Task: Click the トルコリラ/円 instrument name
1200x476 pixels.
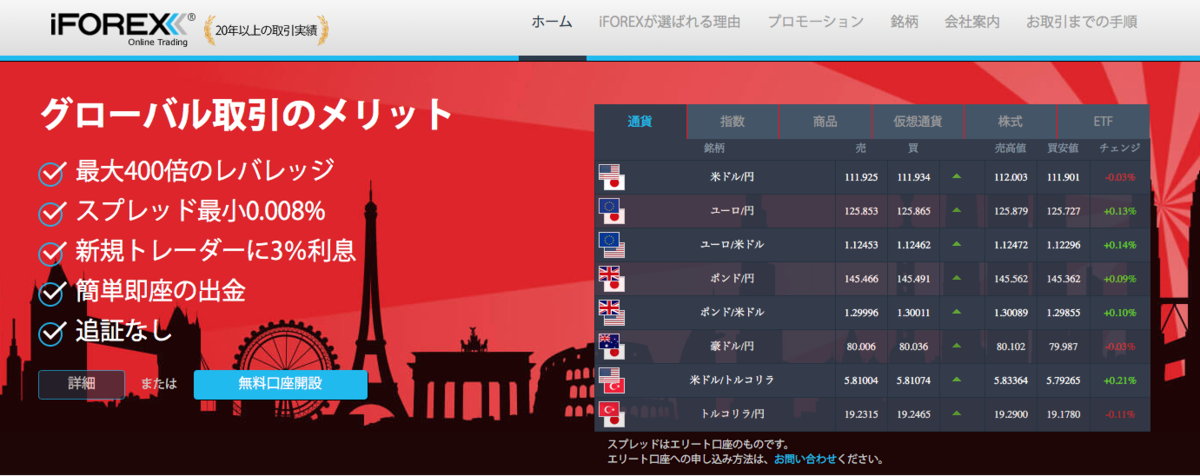Action: (730, 414)
